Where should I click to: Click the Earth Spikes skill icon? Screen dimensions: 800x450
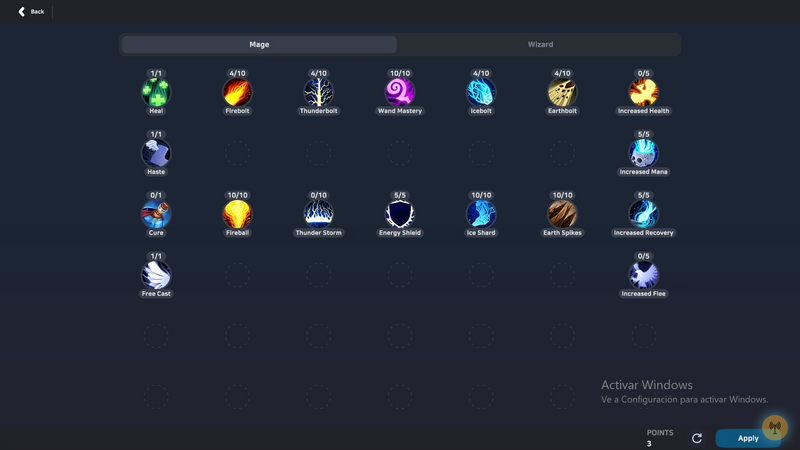pyautogui.click(x=562, y=214)
